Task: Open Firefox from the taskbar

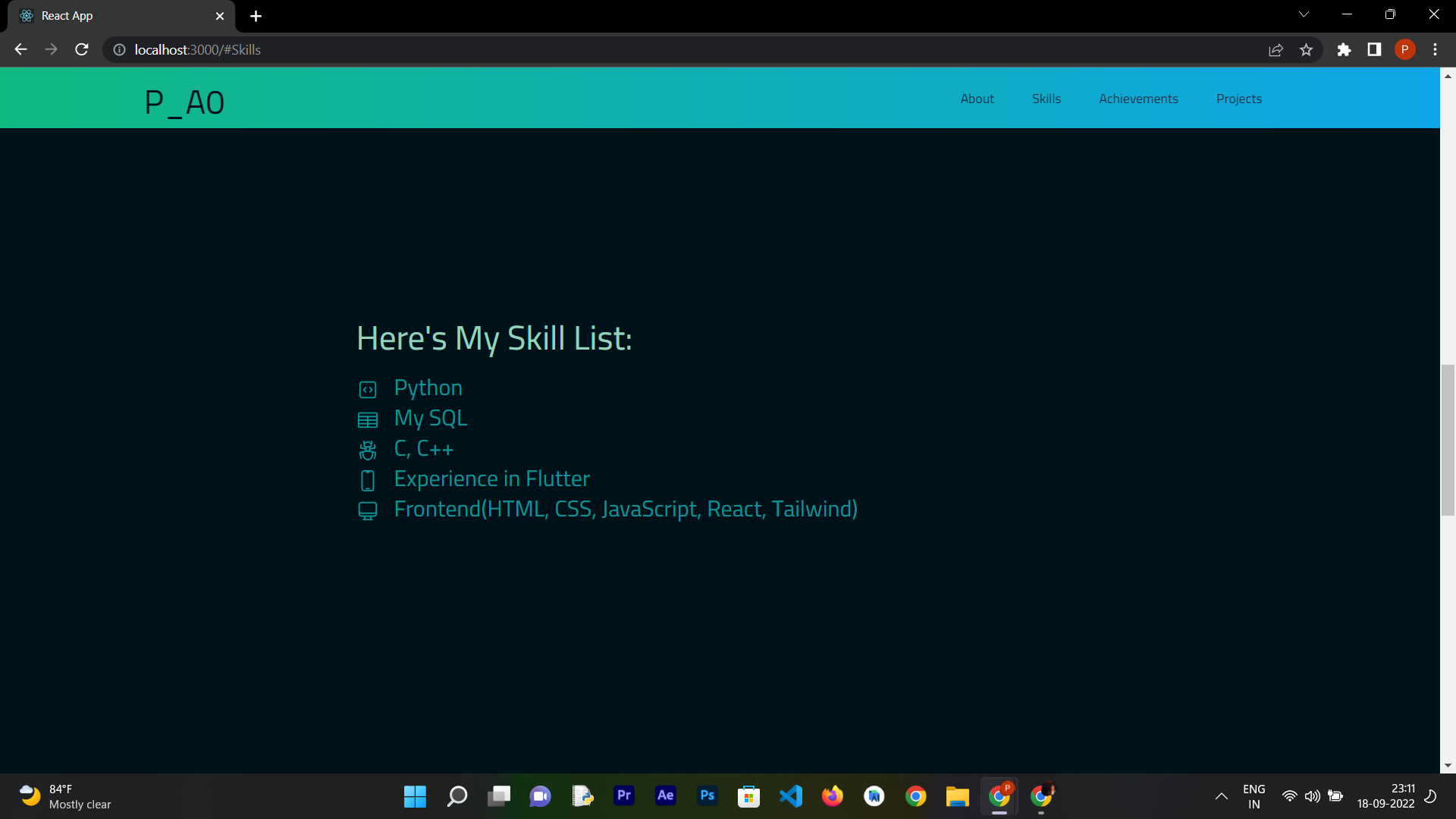Action: pyautogui.click(x=832, y=795)
